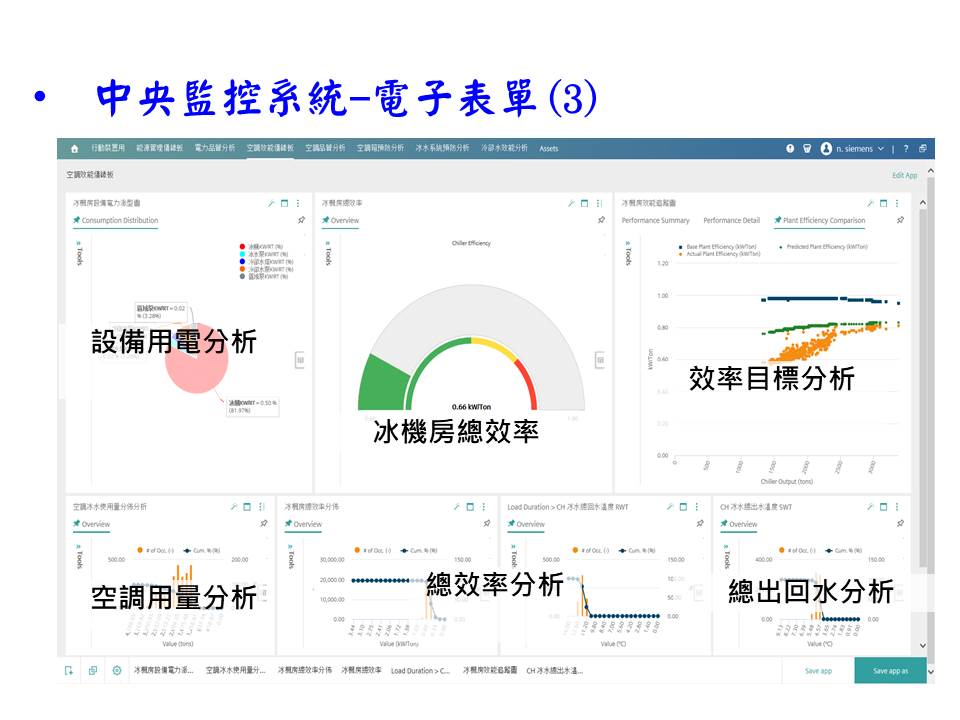The width and height of the screenshot is (960, 720).
Task: Open wrench settings on plant efficiency panel
Action: point(870,203)
